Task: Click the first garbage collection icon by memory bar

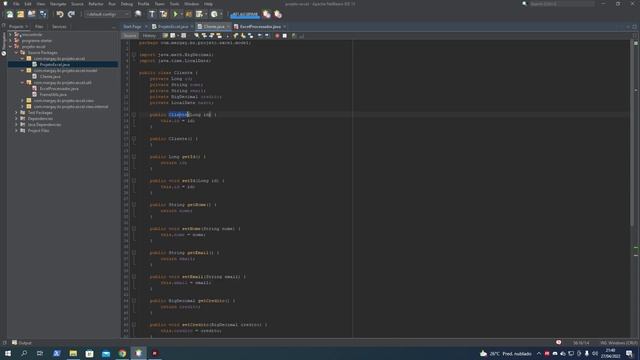Action: 267,14
